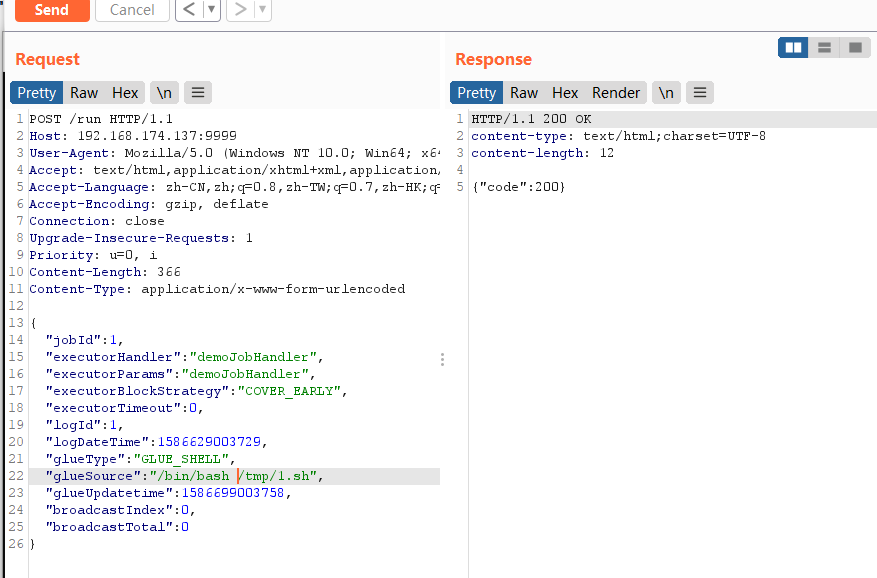Go back to previous request in history
The image size is (877, 578).
pos(189,10)
